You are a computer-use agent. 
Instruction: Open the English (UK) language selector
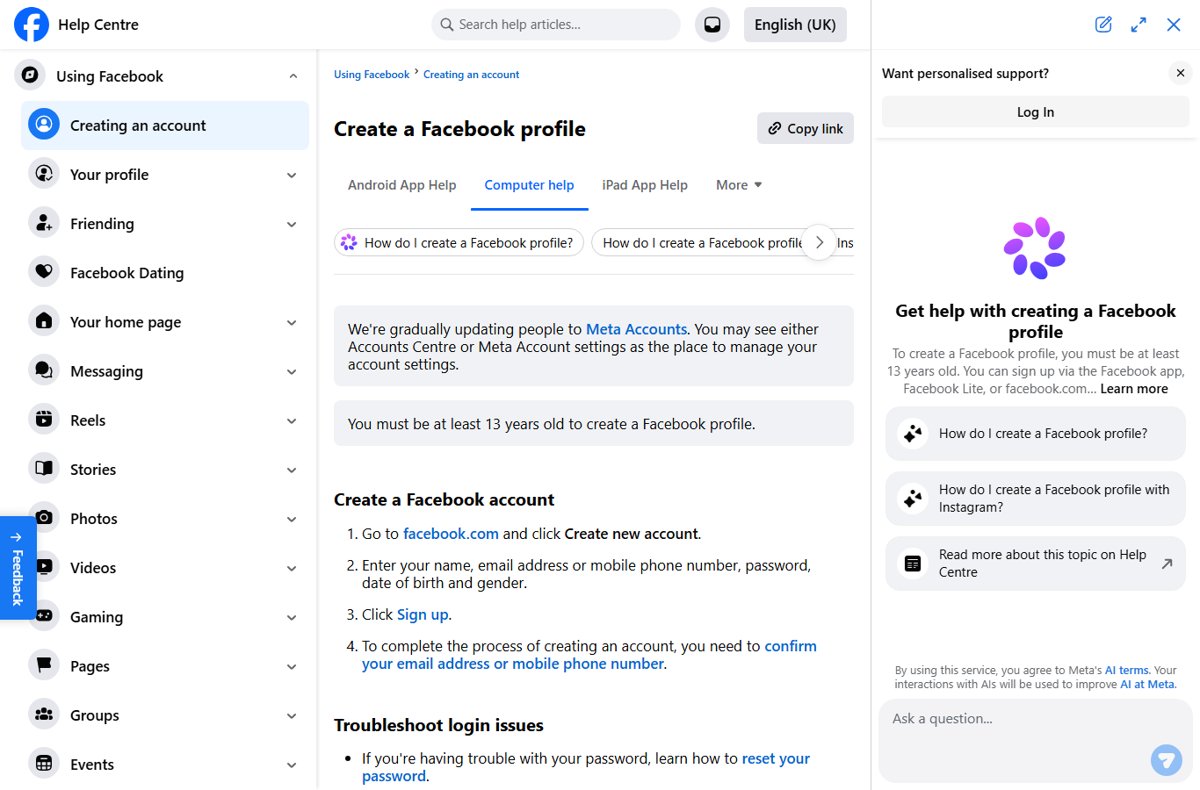point(795,25)
